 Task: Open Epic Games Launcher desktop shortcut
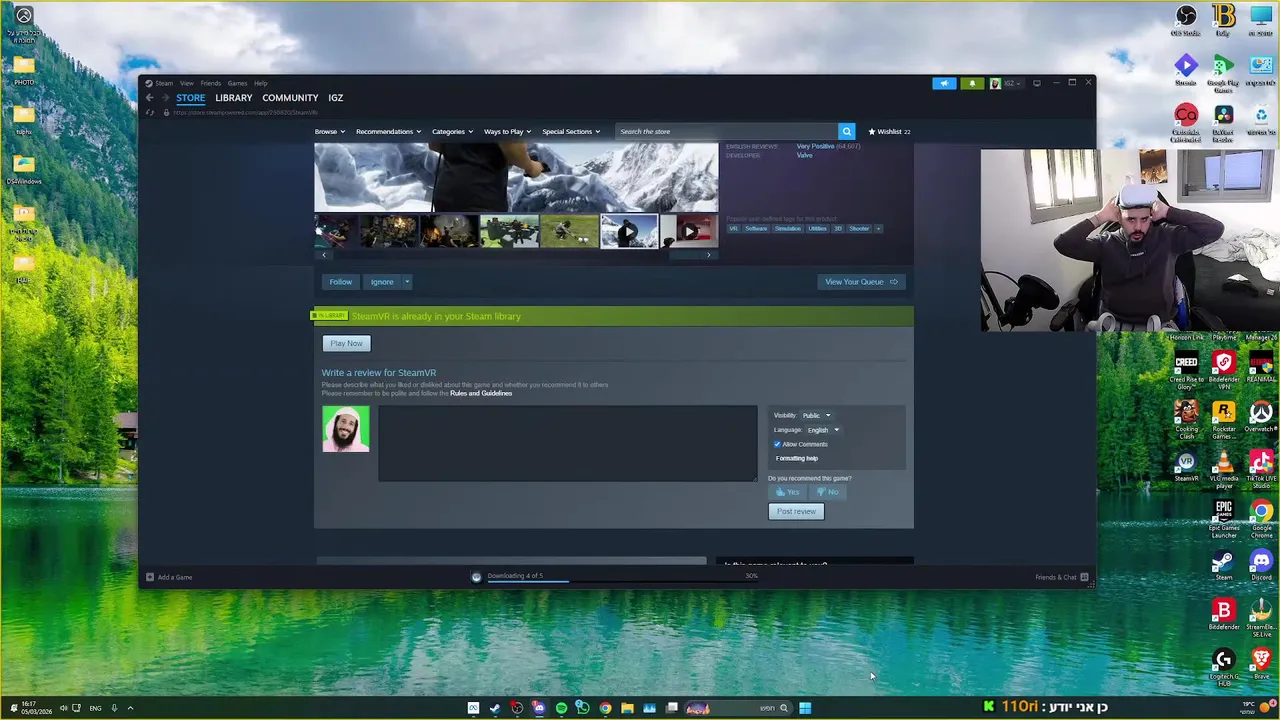1223,518
